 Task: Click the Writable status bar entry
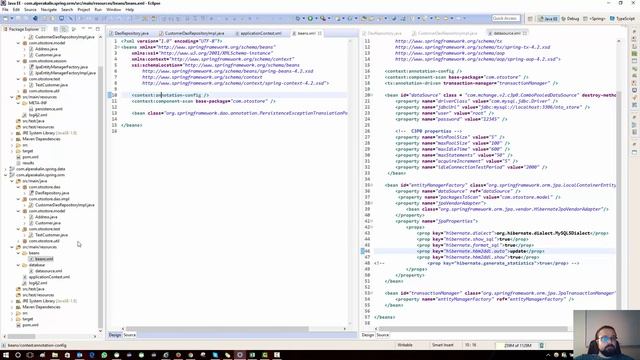click(x=405, y=345)
